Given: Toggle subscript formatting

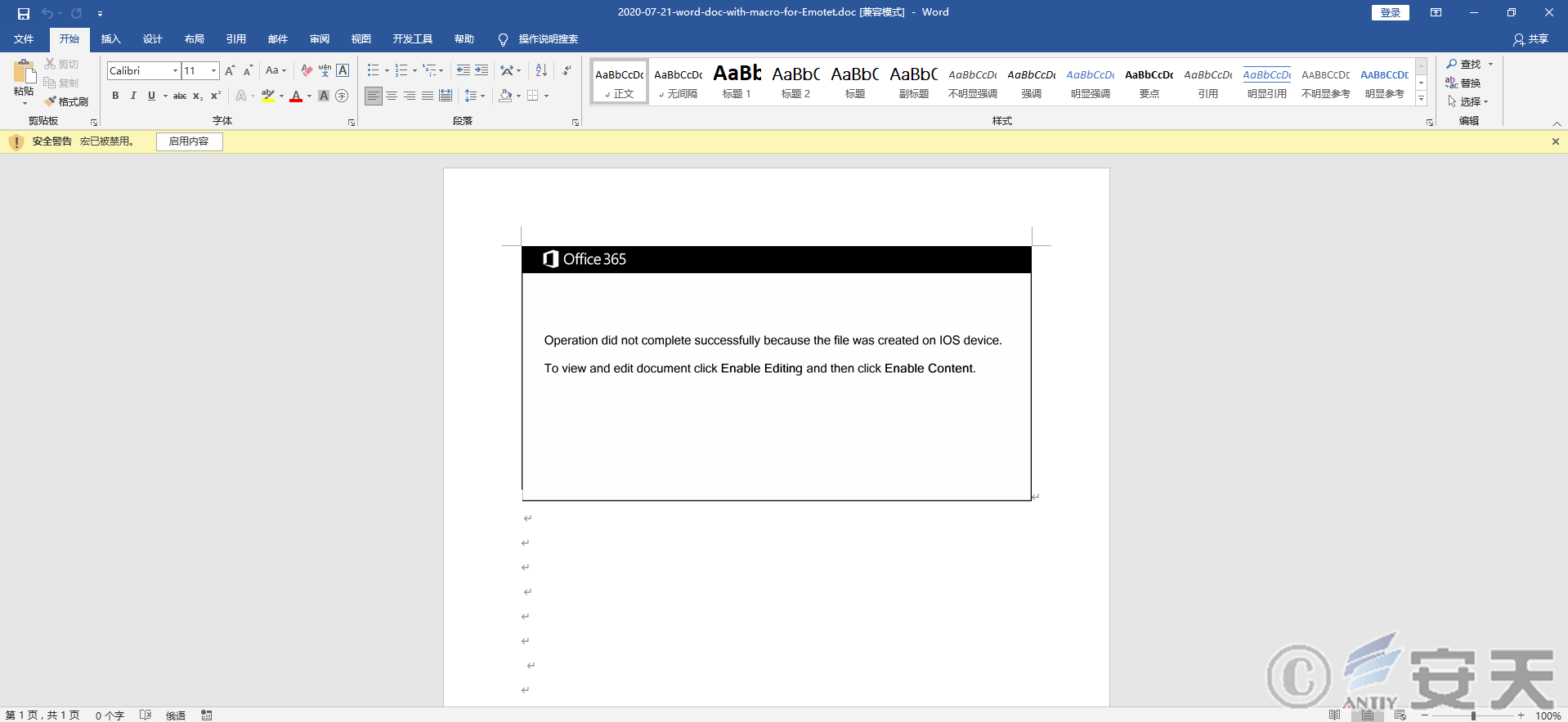Looking at the screenshot, I should point(198,96).
